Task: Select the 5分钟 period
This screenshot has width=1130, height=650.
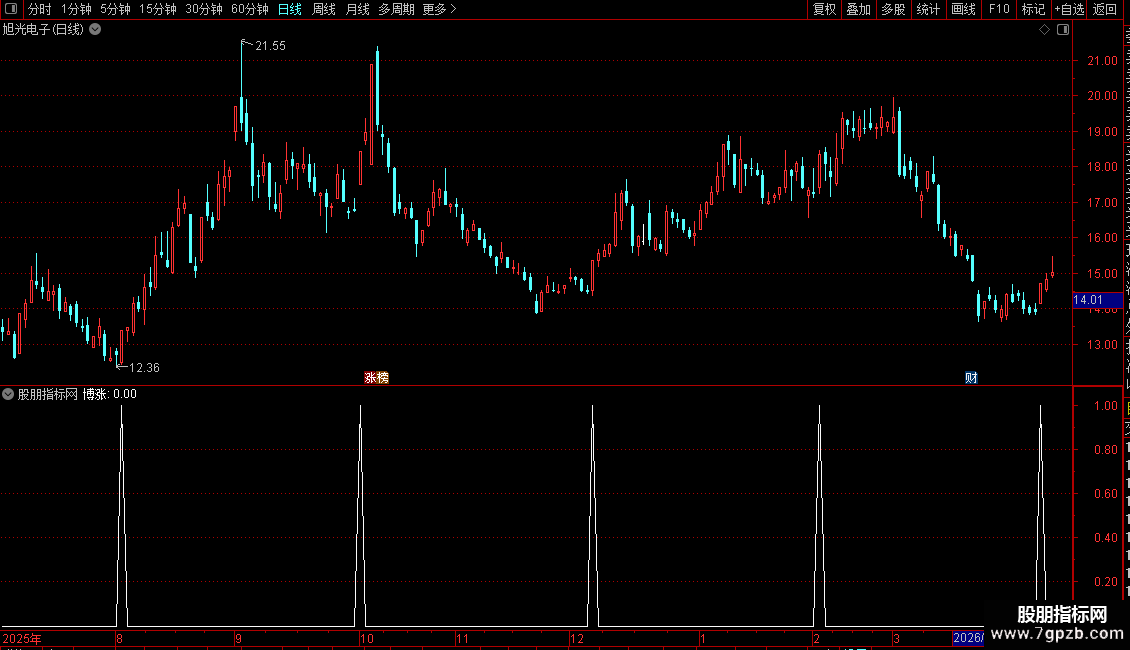Action: click(115, 9)
